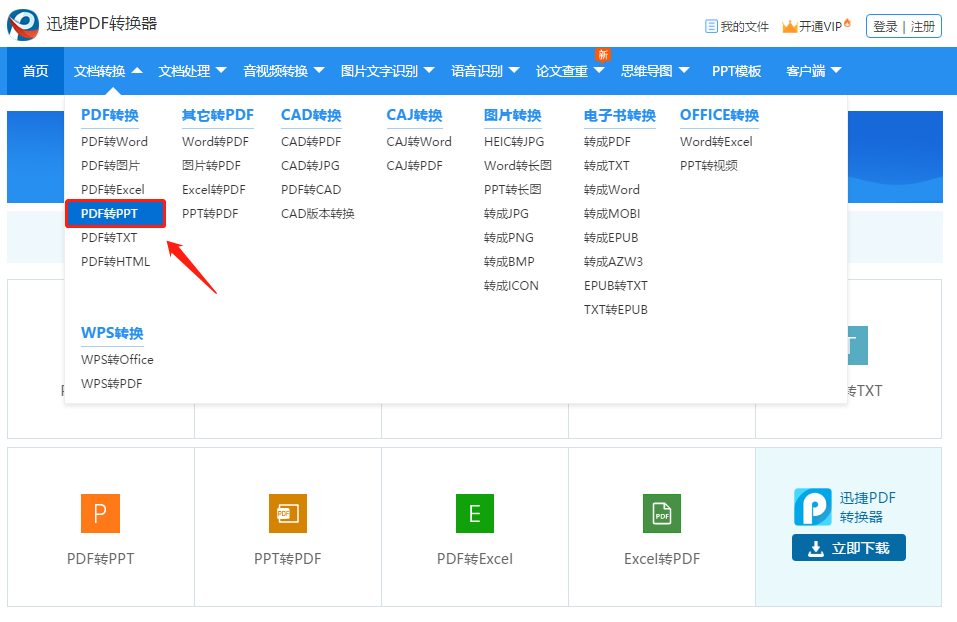This screenshot has height=622, width=957.
Task: Open CAD版本转换 option
Action: point(318,214)
